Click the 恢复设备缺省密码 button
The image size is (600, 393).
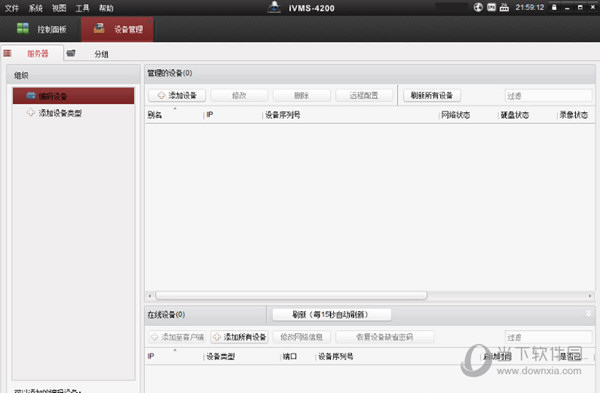(385, 337)
